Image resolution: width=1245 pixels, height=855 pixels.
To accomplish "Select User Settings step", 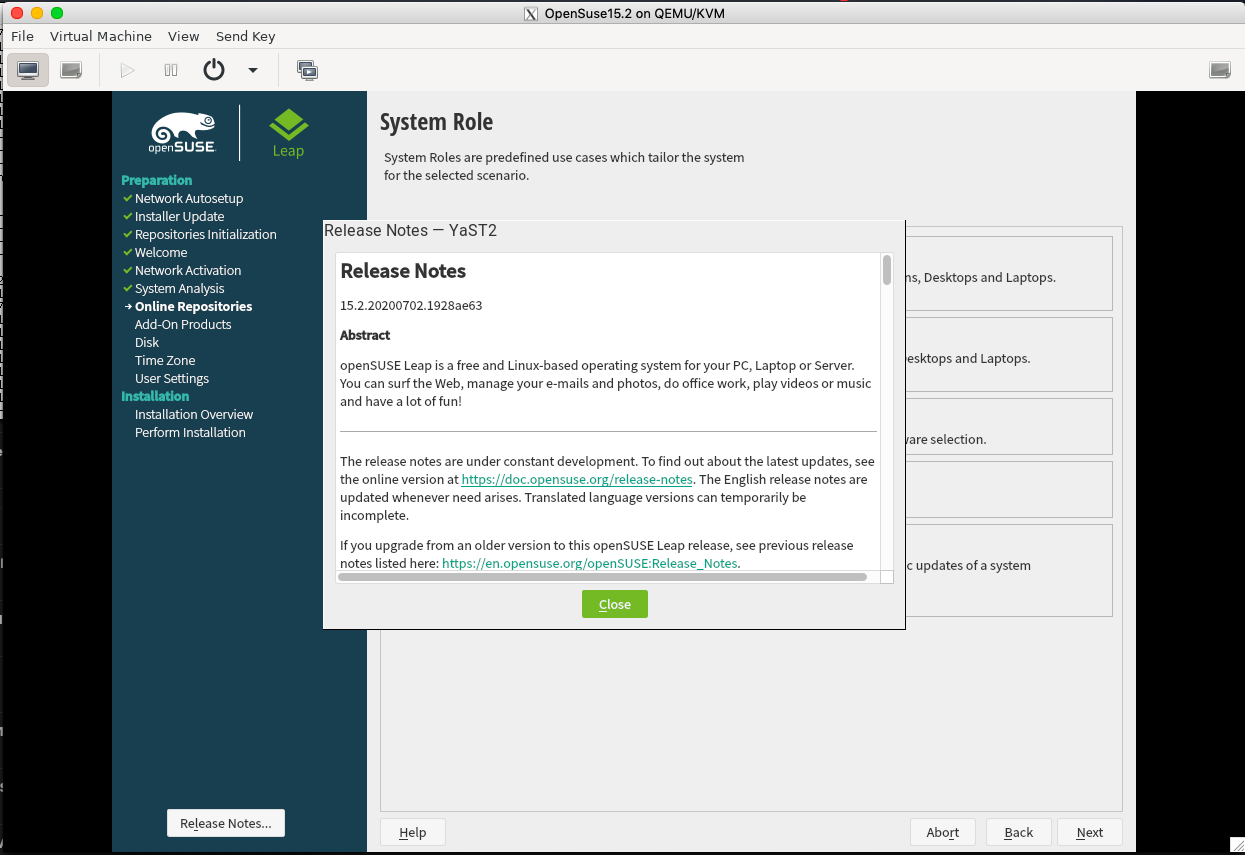I will coord(172,378).
